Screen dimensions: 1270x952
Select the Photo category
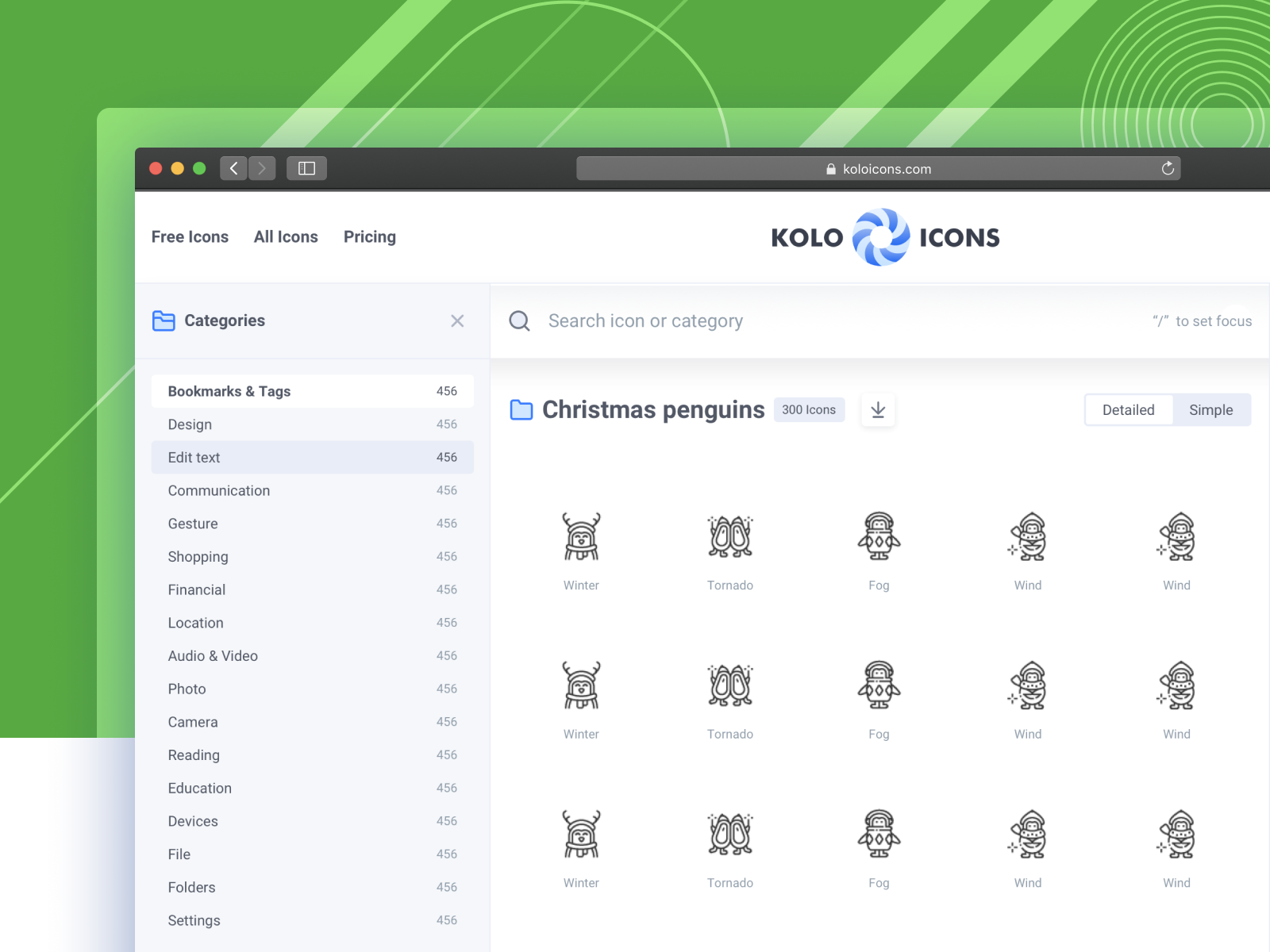pyautogui.click(x=313, y=689)
